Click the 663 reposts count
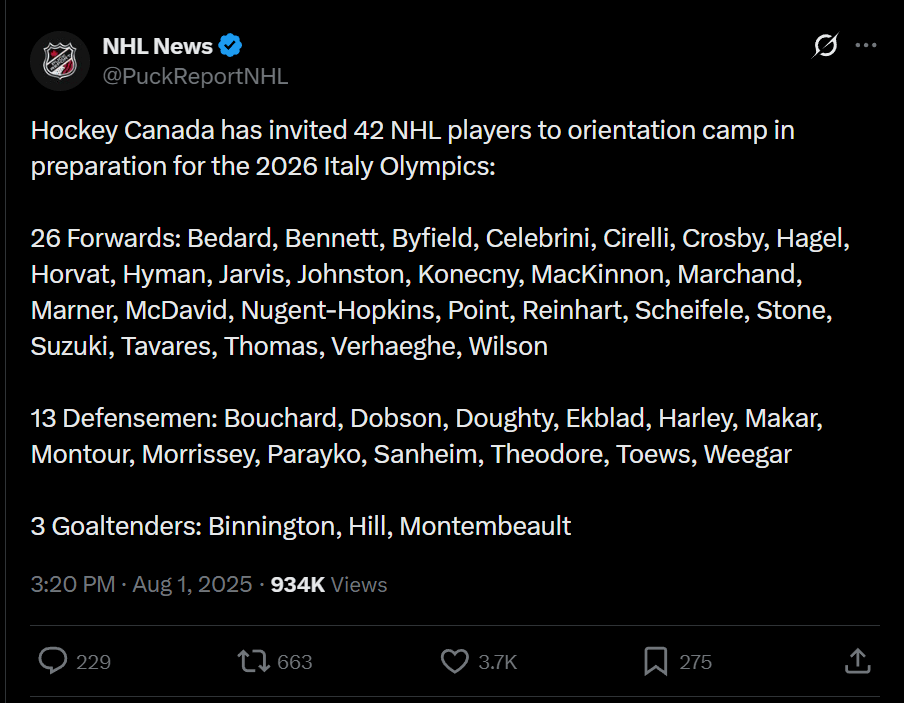 click(295, 662)
